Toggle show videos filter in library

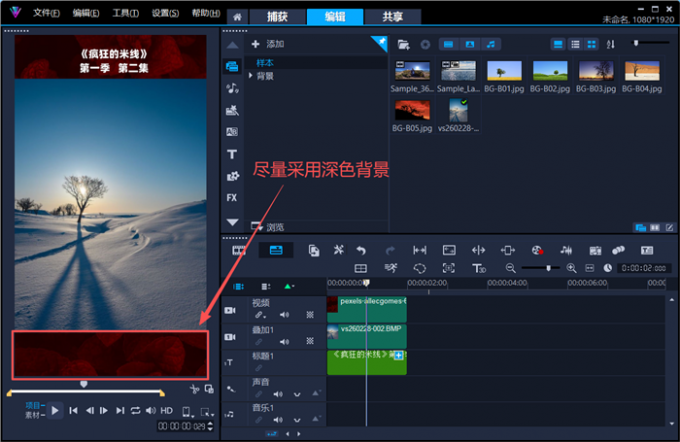[448, 44]
